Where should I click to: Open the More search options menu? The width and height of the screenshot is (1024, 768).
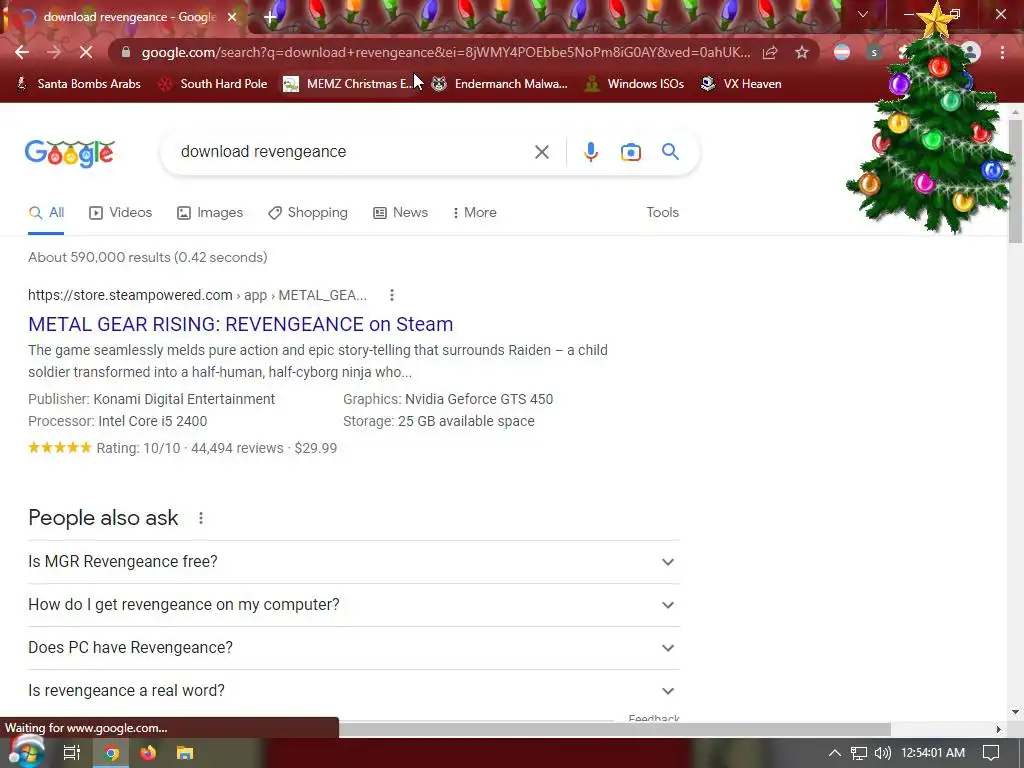tap(475, 213)
